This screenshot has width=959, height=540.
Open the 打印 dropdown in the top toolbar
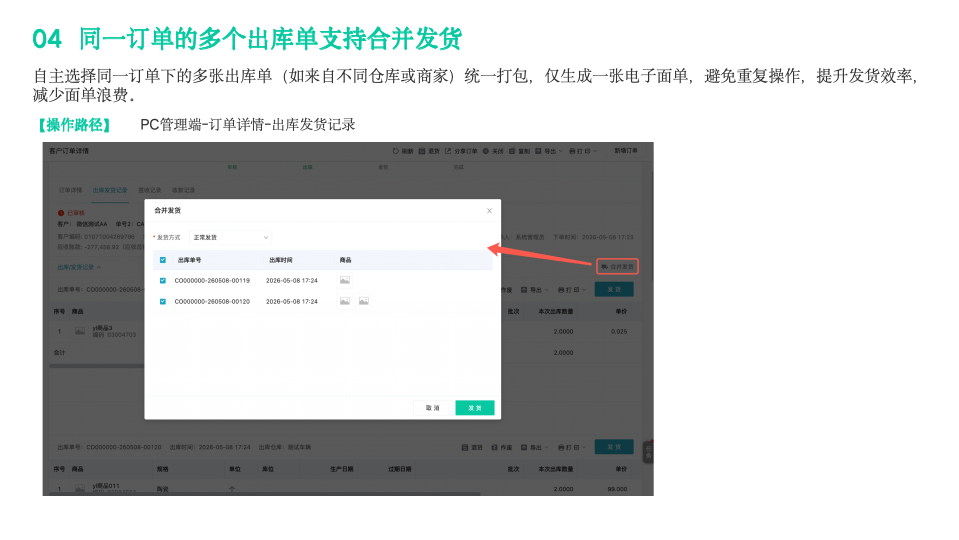click(582, 151)
